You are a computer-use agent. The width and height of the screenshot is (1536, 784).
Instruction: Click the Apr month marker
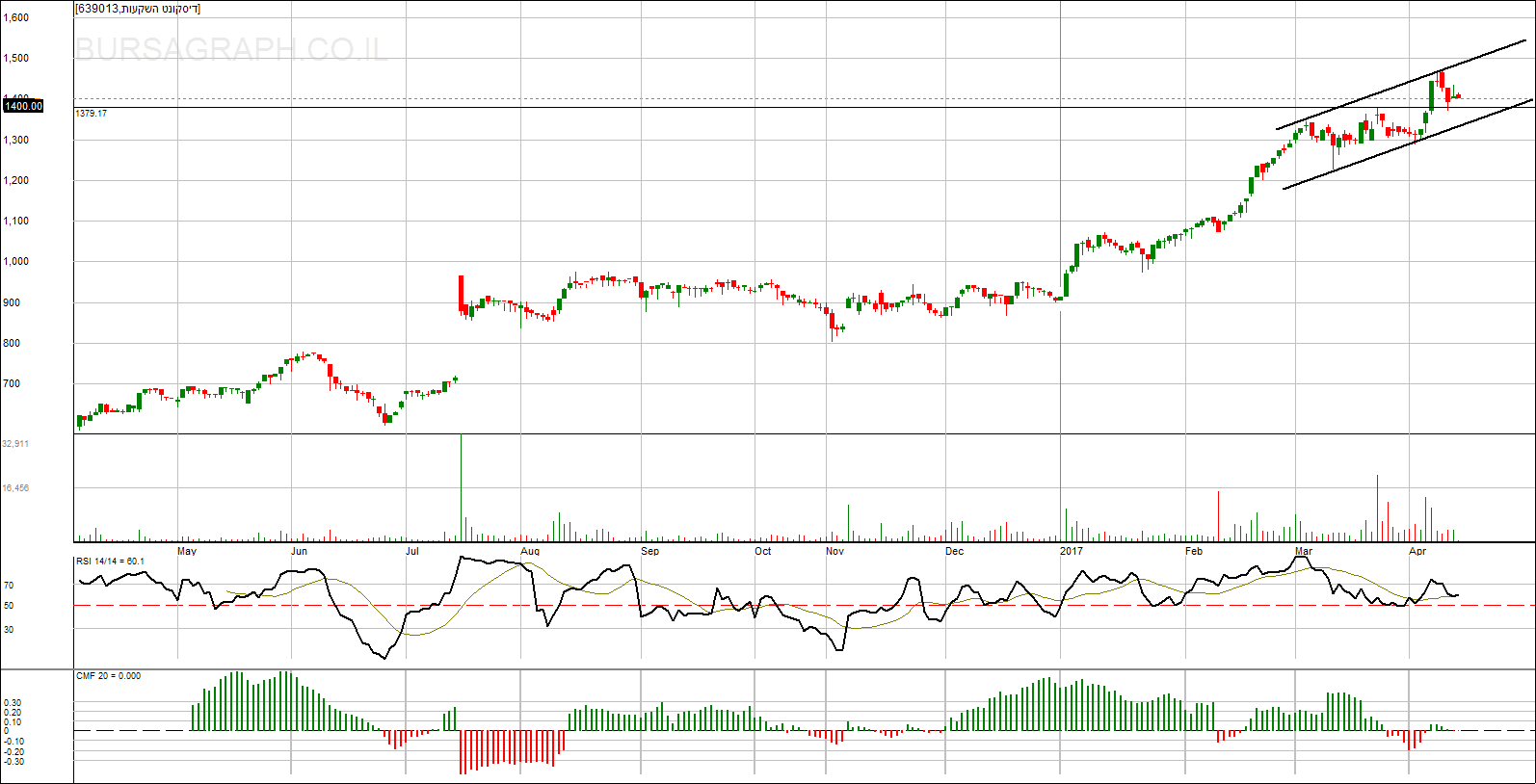1417,552
